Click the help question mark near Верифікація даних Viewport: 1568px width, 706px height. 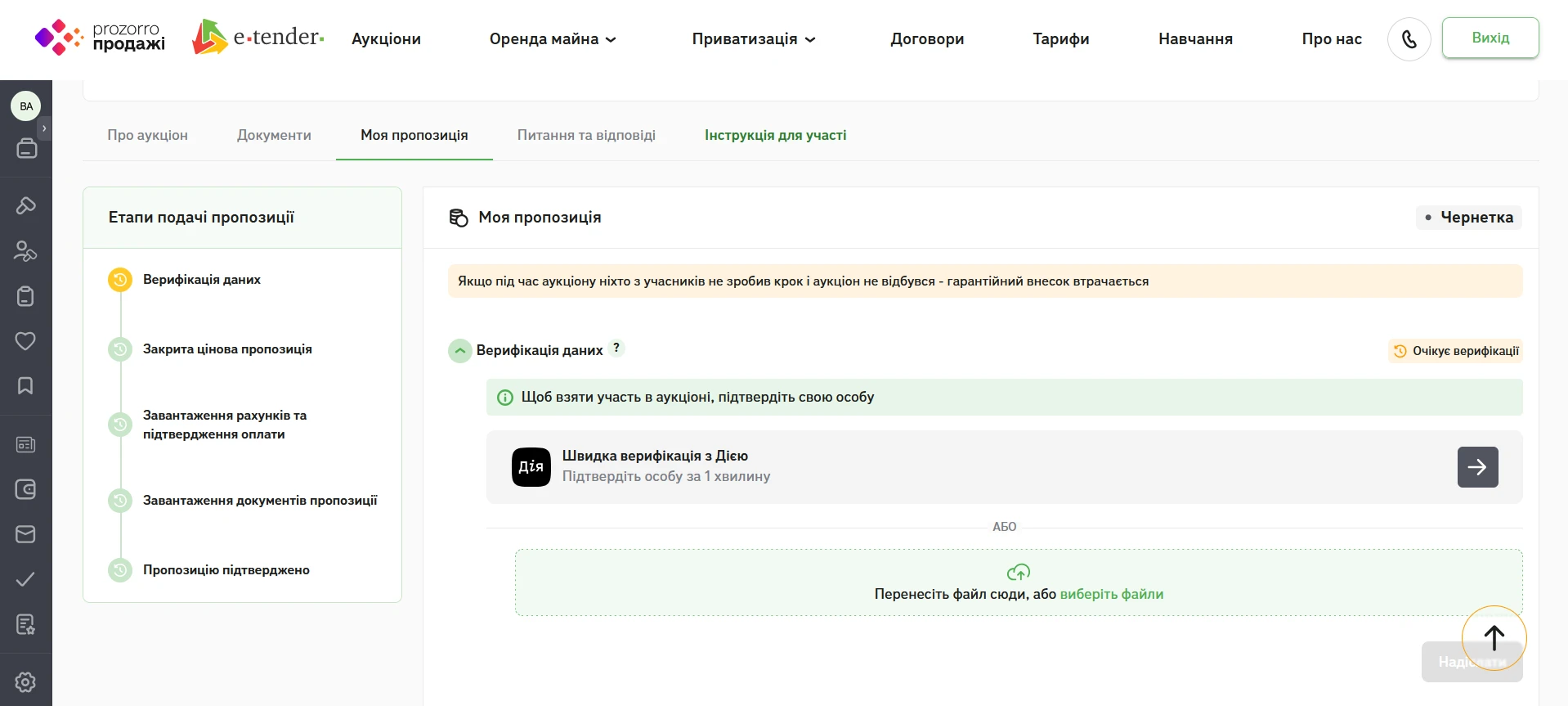pos(616,348)
